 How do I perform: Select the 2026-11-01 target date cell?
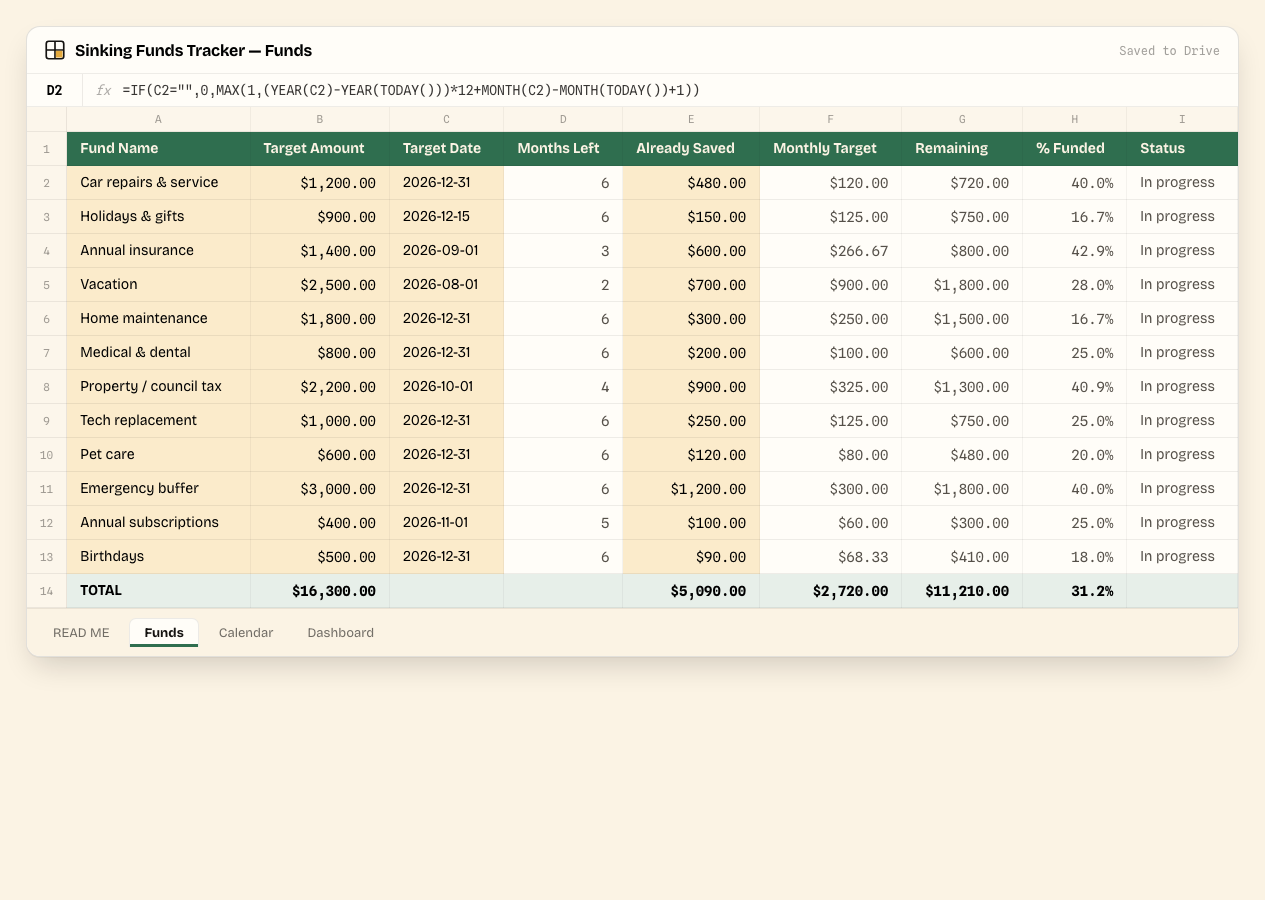pyautogui.click(x=447, y=523)
